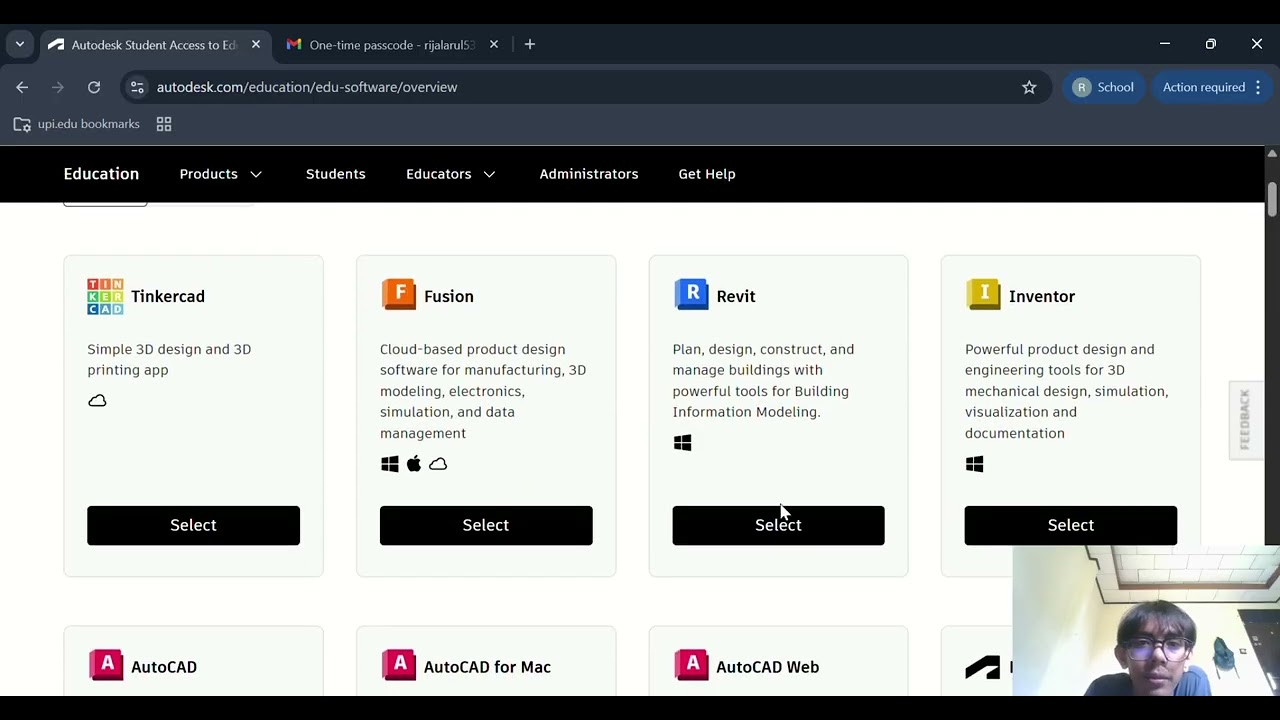Expand the Products menu
1280x720 pixels.
click(221, 174)
